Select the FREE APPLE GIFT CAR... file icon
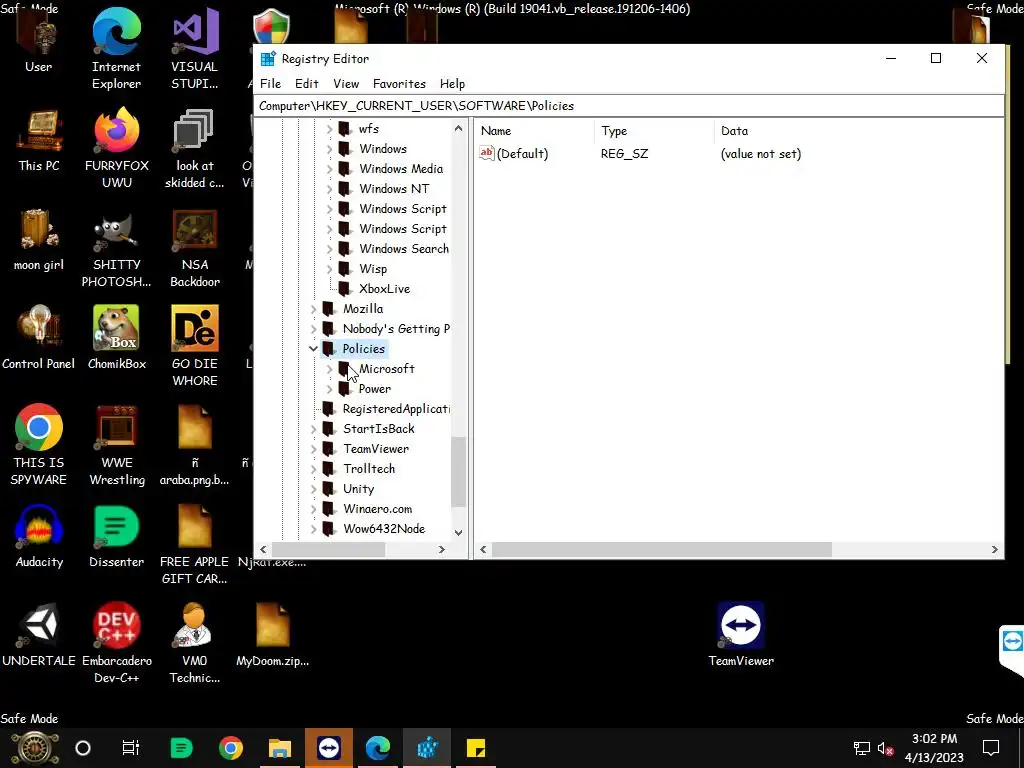Image resolution: width=1024 pixels, height=768 pixels. (195, 545)
